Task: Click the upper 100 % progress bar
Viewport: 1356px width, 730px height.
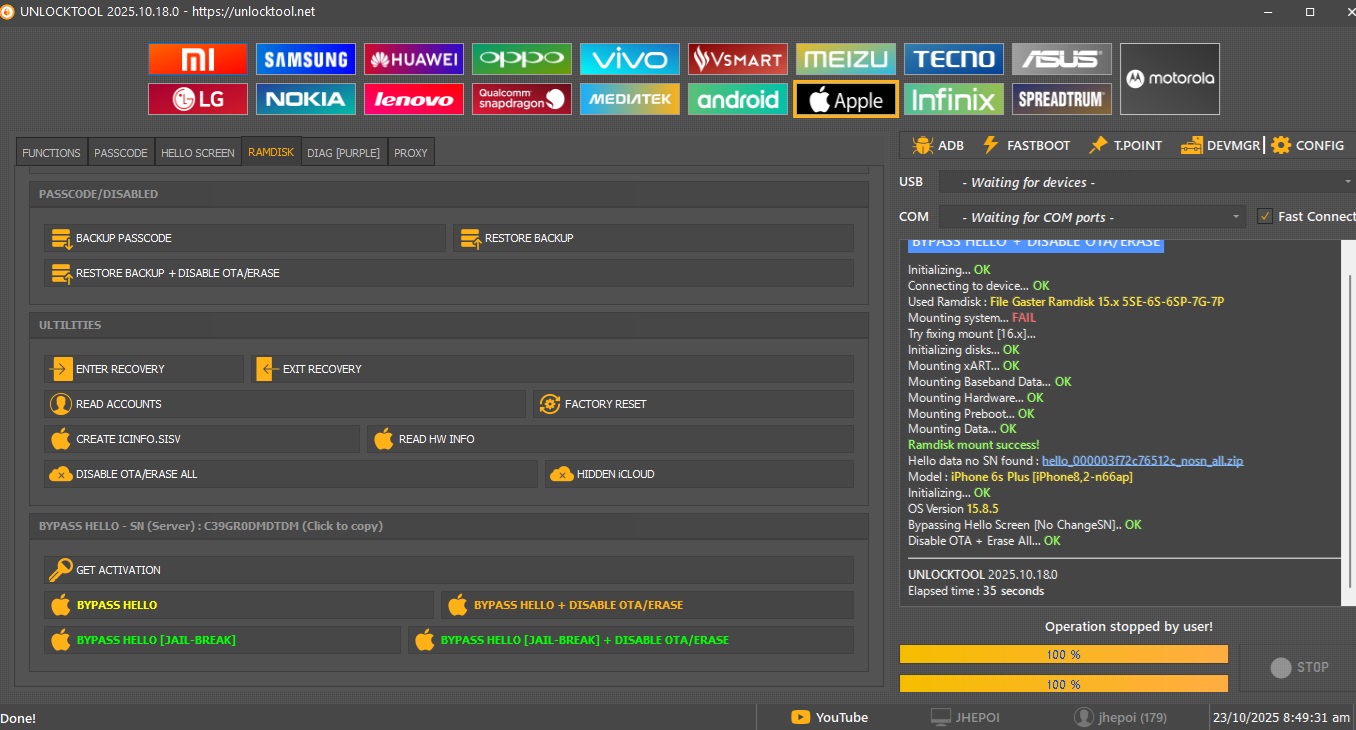Action: [x=1064, y=654]
